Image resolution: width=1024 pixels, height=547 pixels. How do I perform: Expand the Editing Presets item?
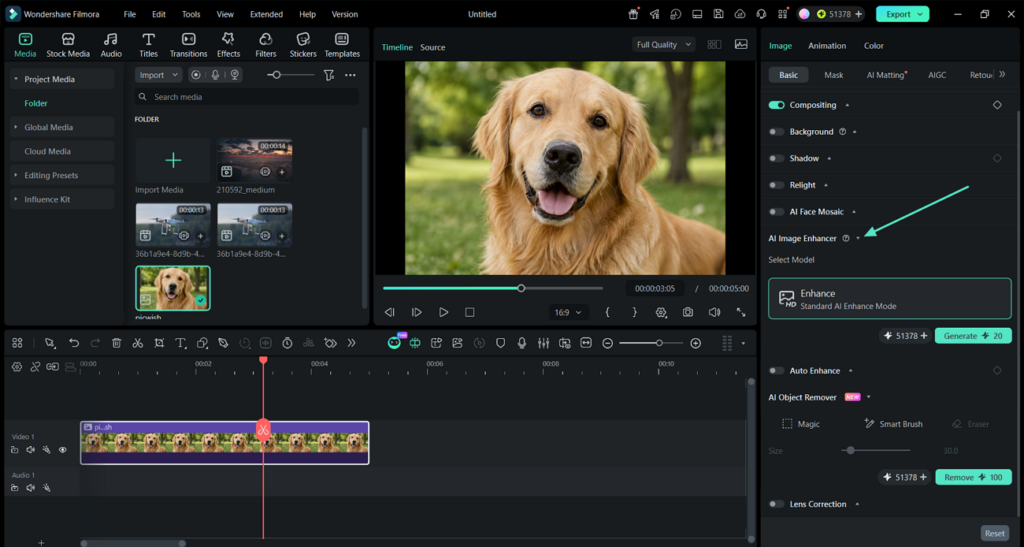click(16, 175)
